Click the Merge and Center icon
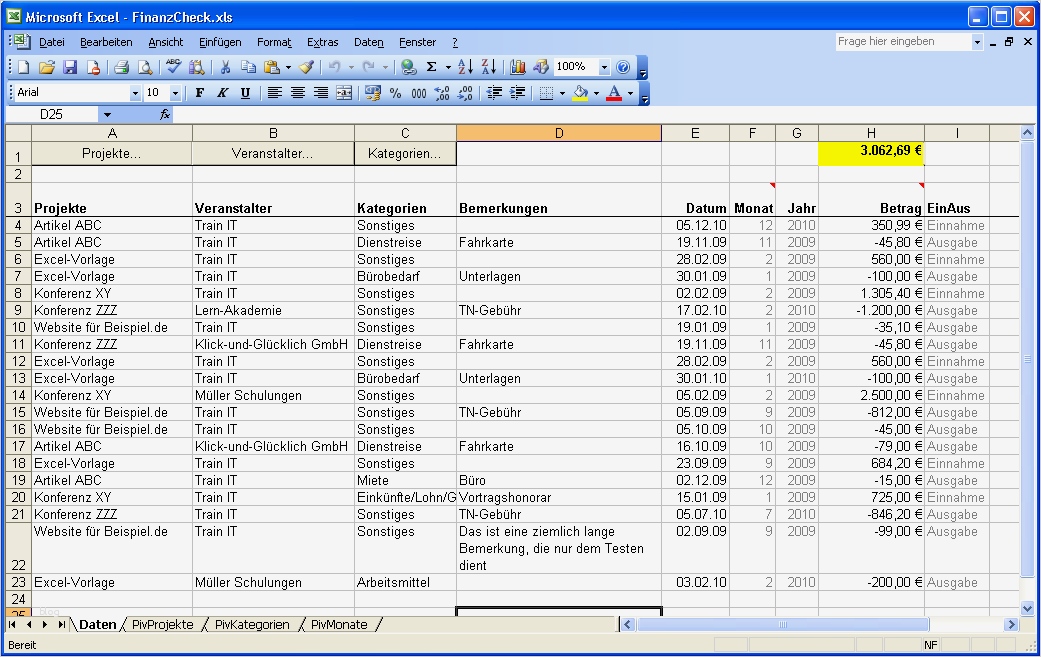Image resolution: width=1041 pixels, height=657 pixels. 344,93
